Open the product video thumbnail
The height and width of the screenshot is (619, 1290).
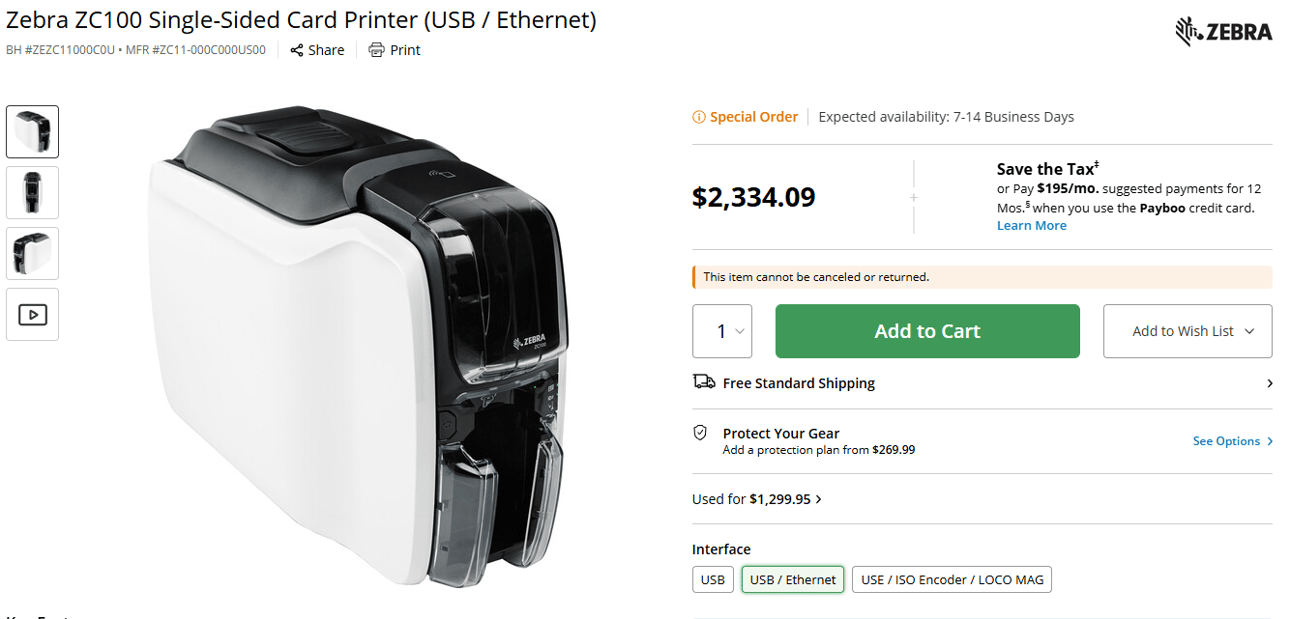[32, 314]
